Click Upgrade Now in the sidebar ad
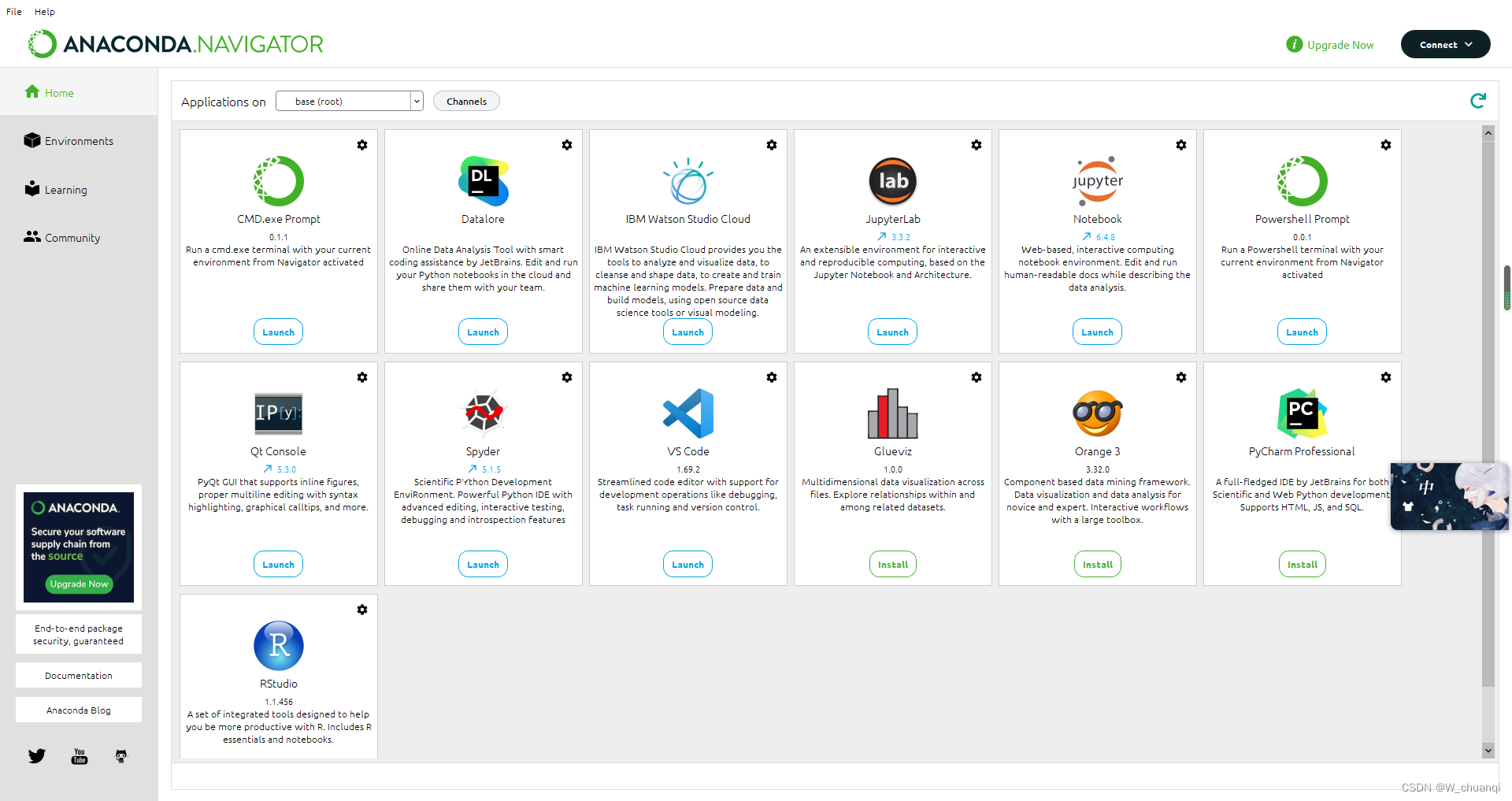 (x=79, y=584)
